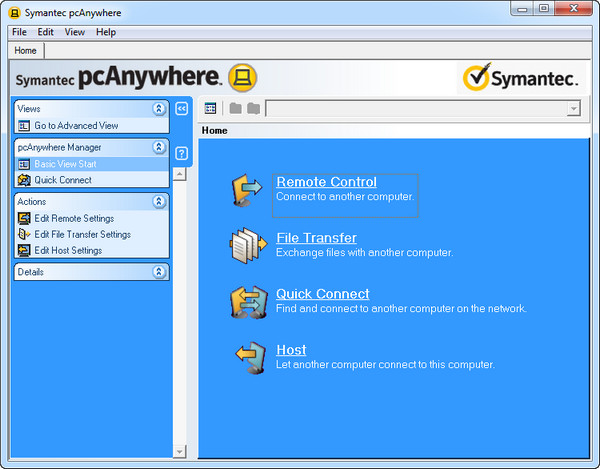
Task: Click the Basic View Start icon
Action: click(24, 164)
